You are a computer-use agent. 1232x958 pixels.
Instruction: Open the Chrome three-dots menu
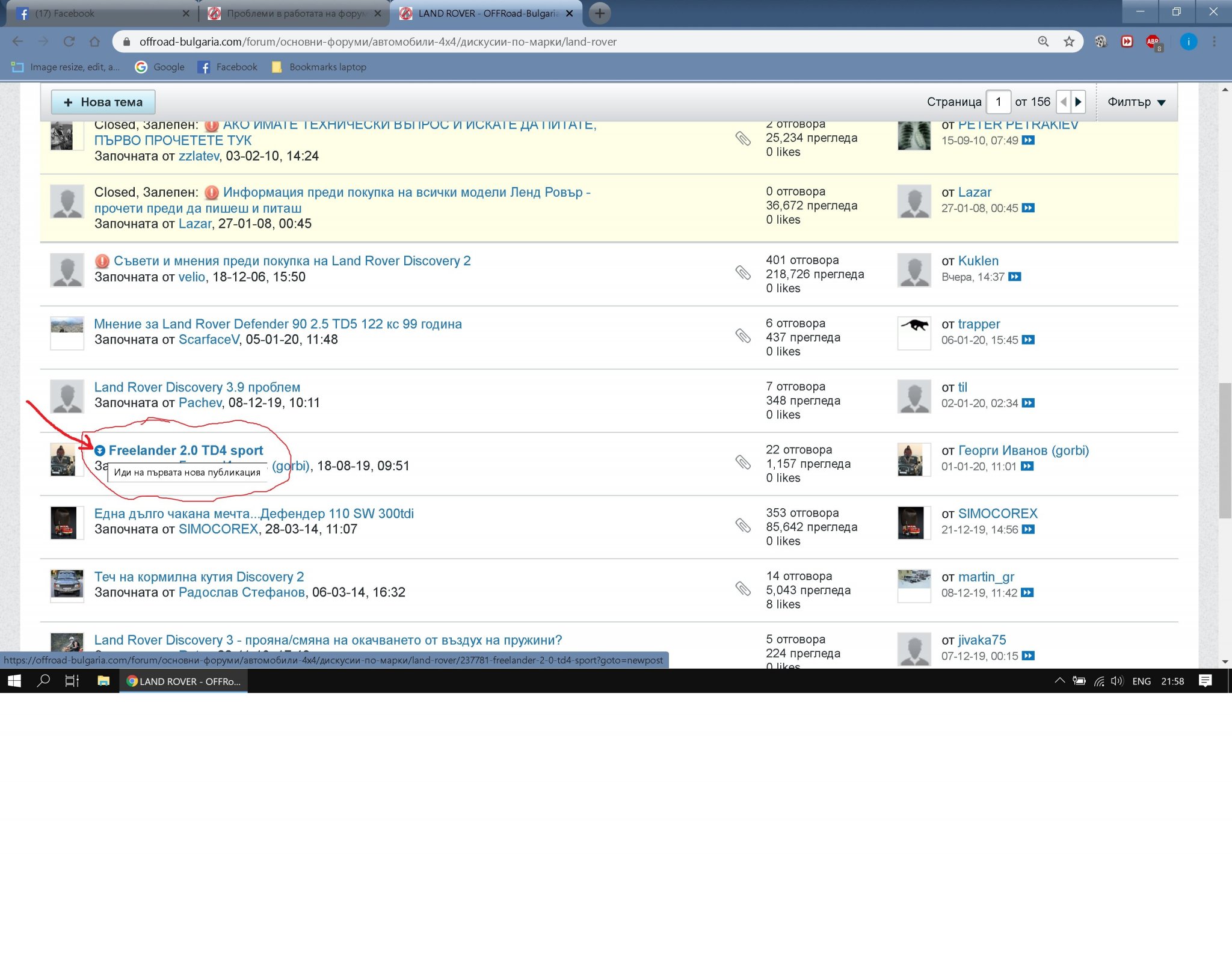coord(1215,41)
